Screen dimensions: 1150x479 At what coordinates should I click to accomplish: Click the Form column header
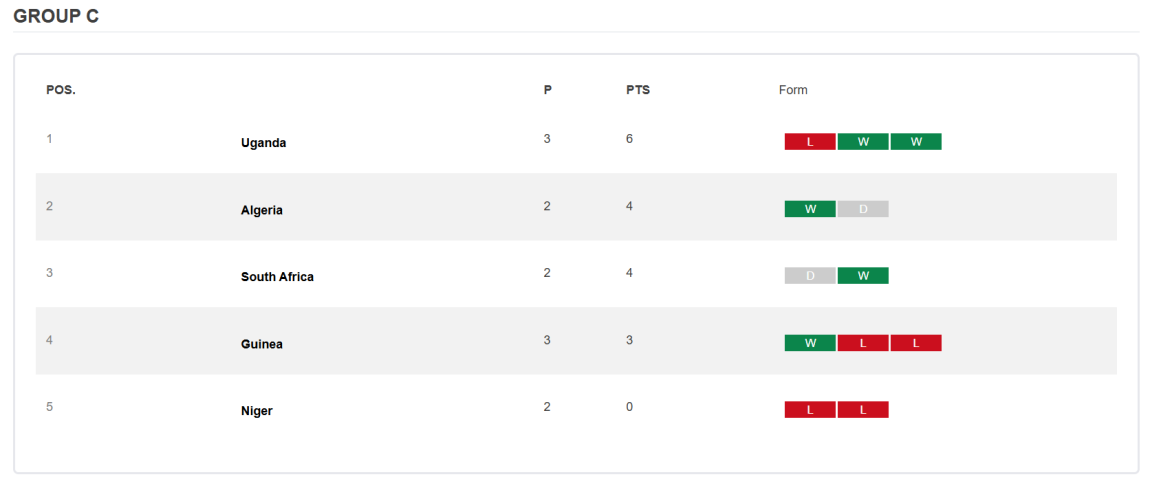pyautogui.click(x=793, y=90)
